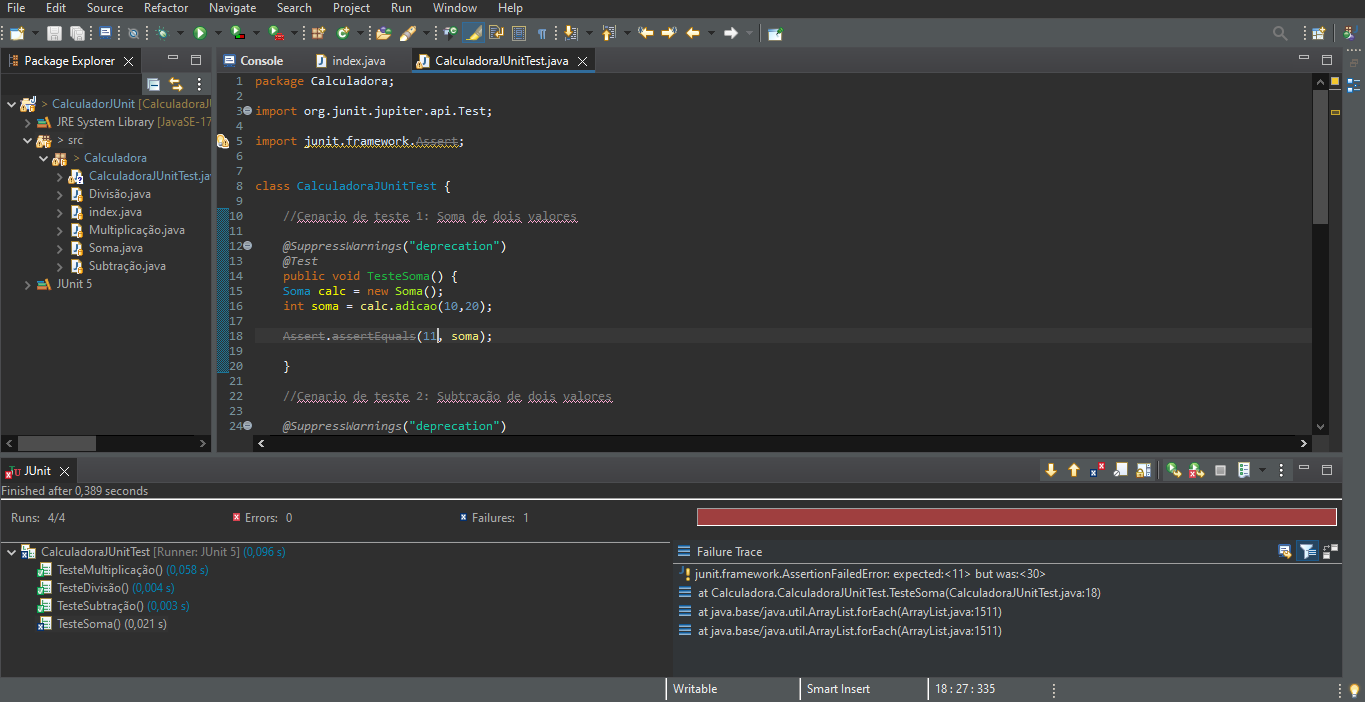Screen dimensions: 1365x702
Task: Jump to Previous Failed Test arrow
Action: [x=1074, y=470]
